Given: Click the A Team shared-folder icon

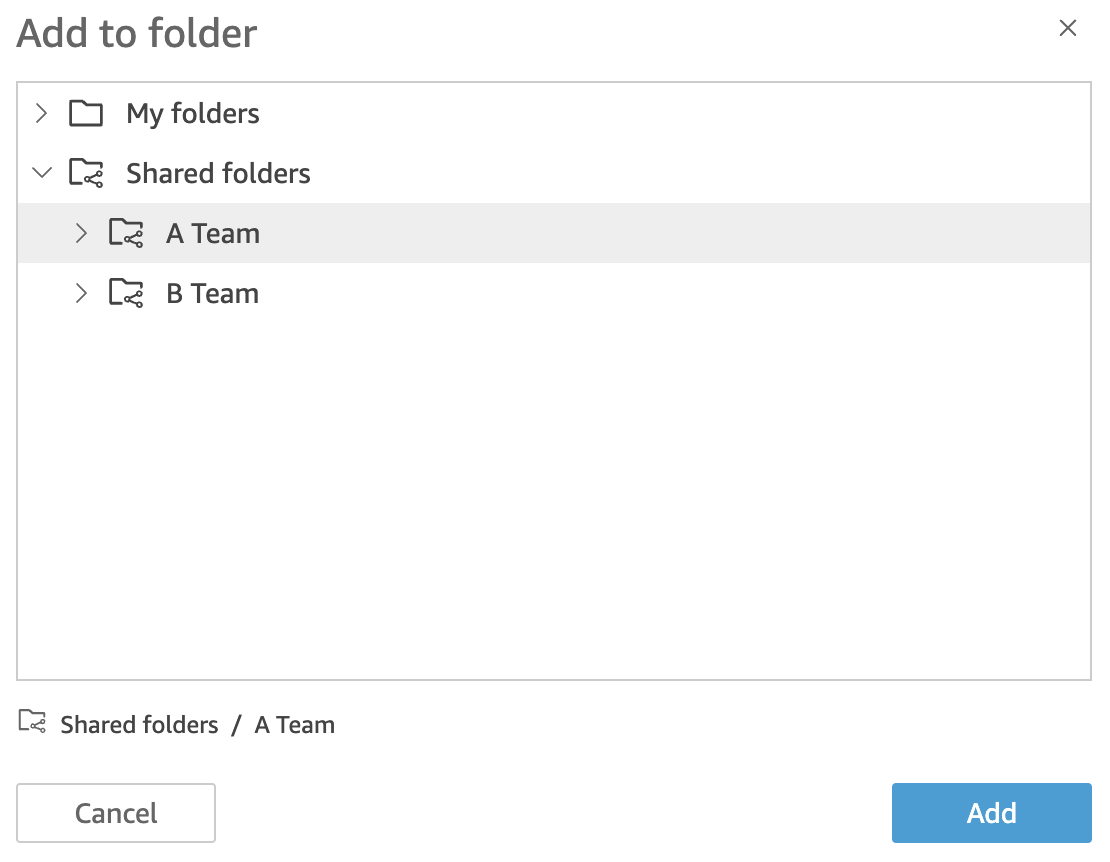Looking at the screenshot, I should pyautogui.click(x=126, y=232).
